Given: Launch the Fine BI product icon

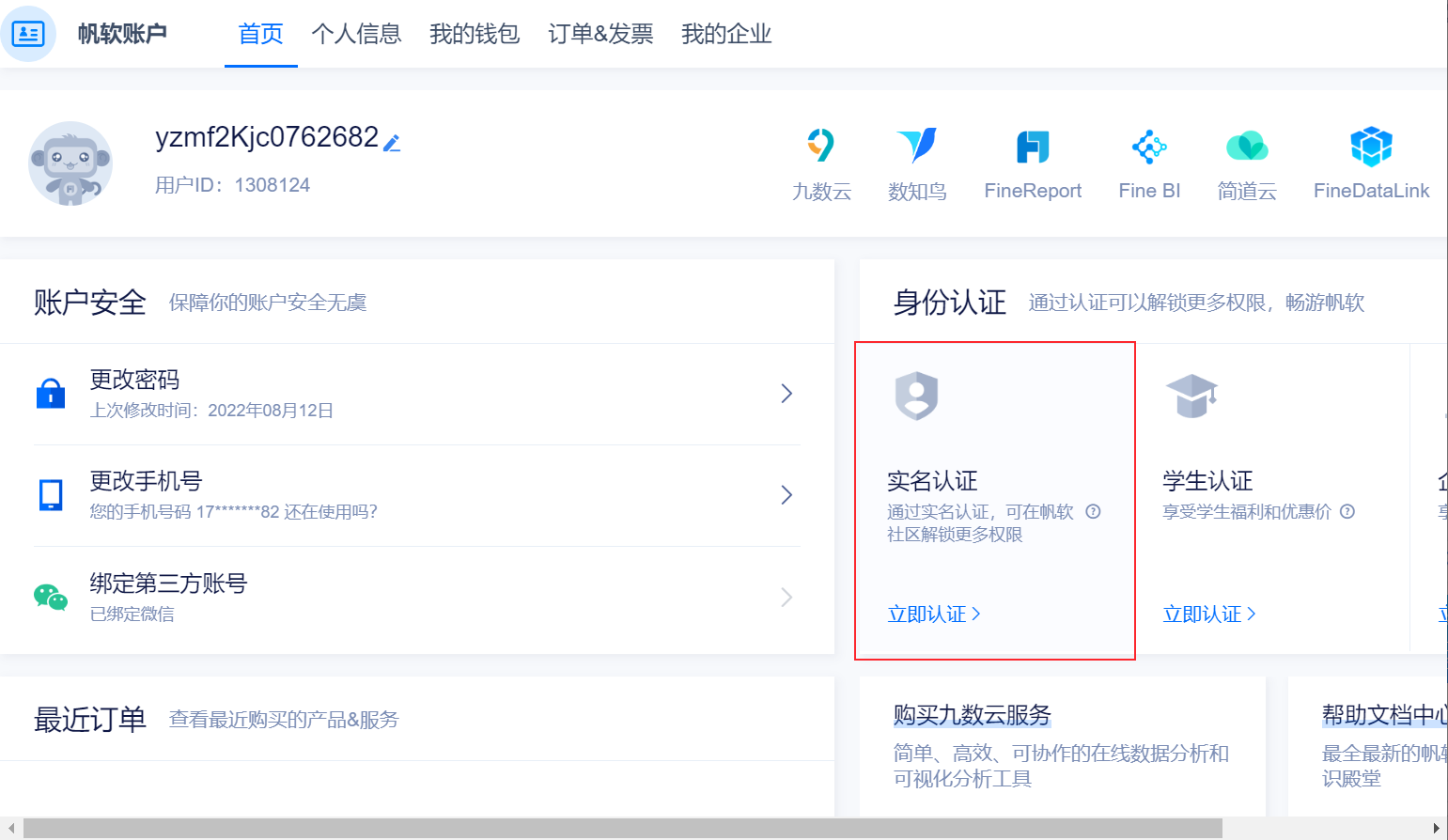Looking at the screenshot, I should (1149, 147).
